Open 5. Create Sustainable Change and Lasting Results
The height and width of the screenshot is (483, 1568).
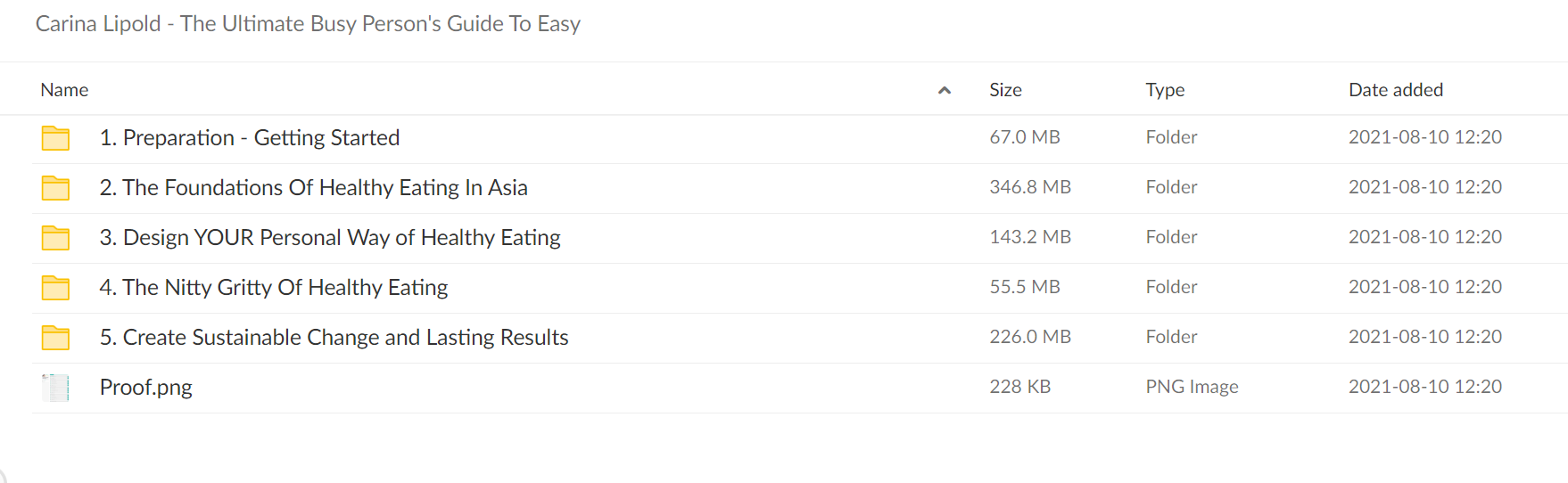pyautogui.click(x=334, y=338)
